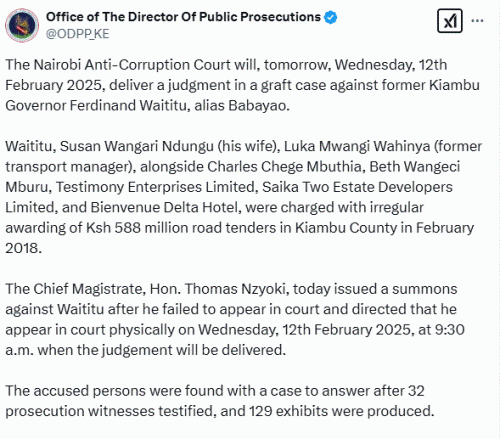The height and width of the screenshot is (439, 500).
Task: Open the Grok explain-post icon
Action: [x=450, y=21]
